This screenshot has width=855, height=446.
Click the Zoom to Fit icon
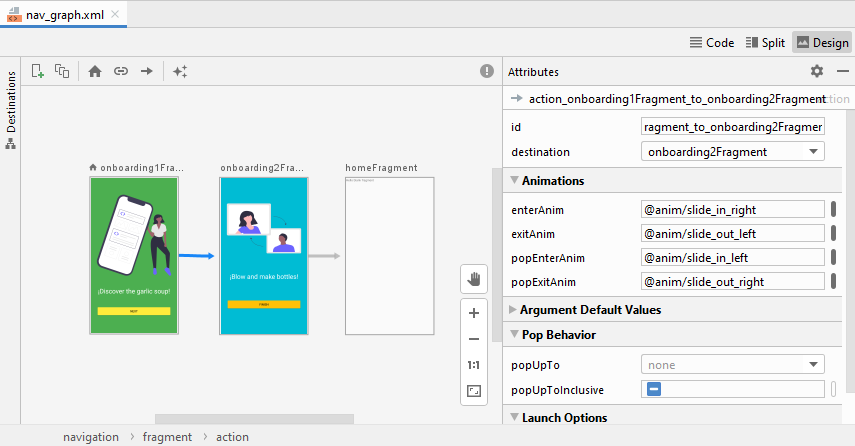(x=474, y=391)
